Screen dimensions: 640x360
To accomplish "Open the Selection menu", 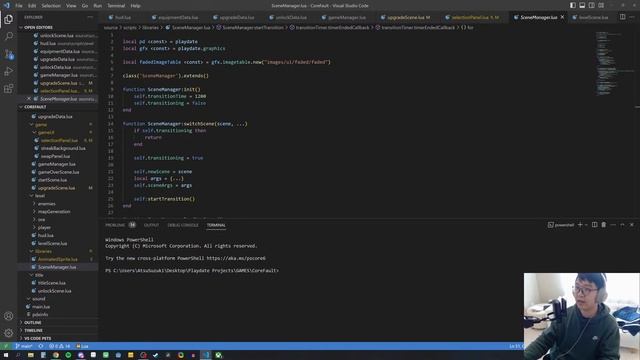I will tap(51, 6).
